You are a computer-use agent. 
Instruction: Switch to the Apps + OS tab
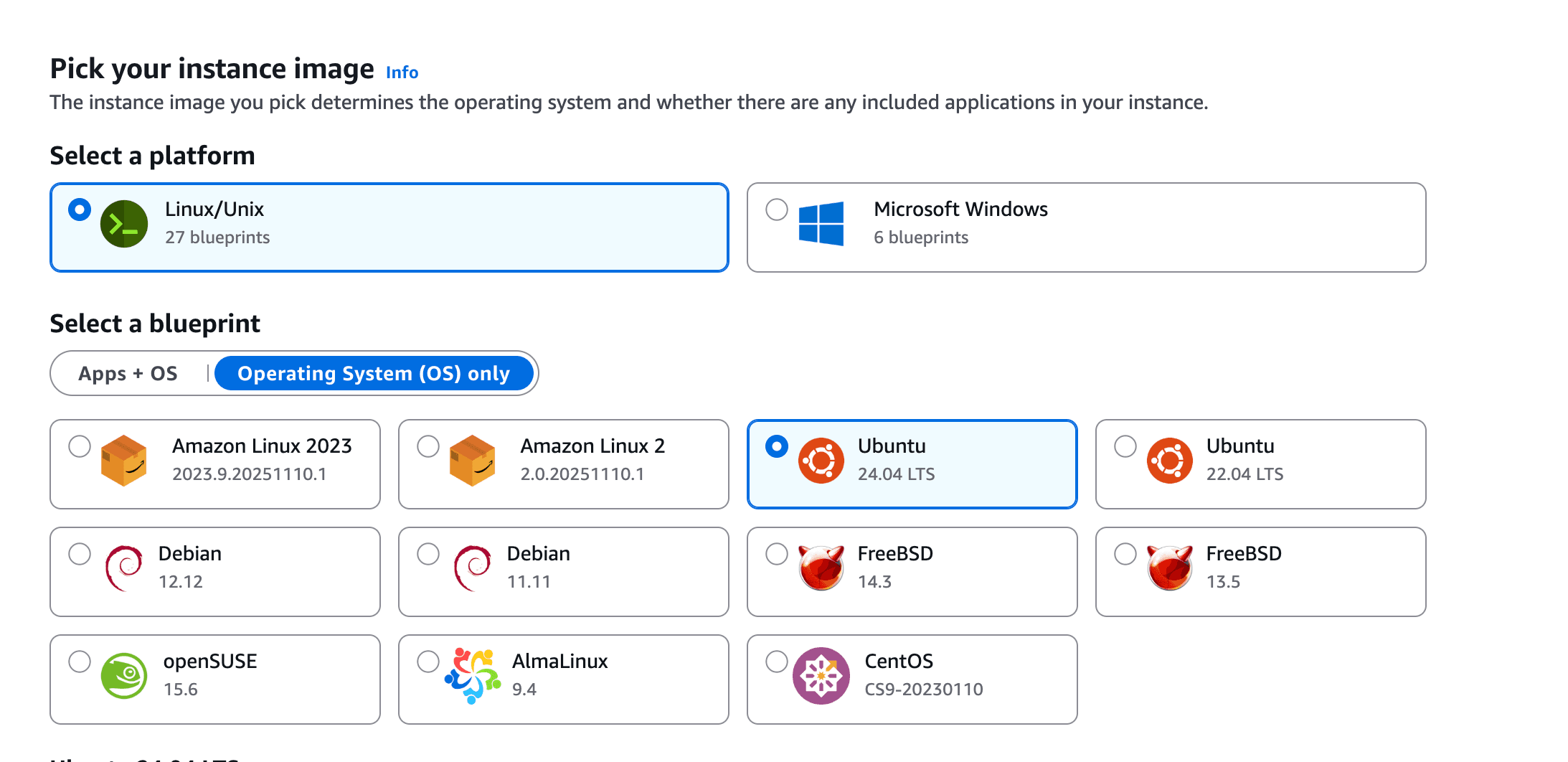pyautogui.click(x=128, y=373)
